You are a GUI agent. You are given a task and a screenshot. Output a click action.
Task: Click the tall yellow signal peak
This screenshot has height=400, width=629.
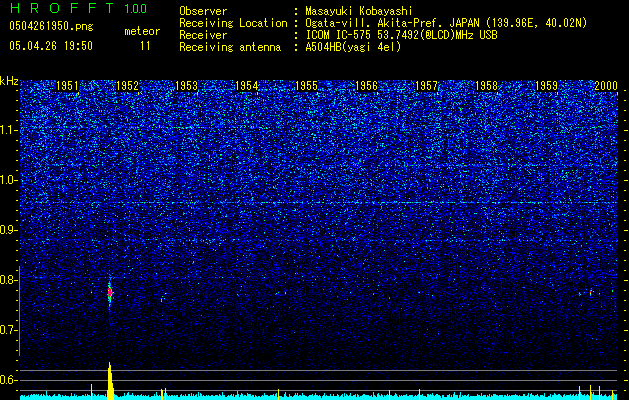(x=110, y=380)
